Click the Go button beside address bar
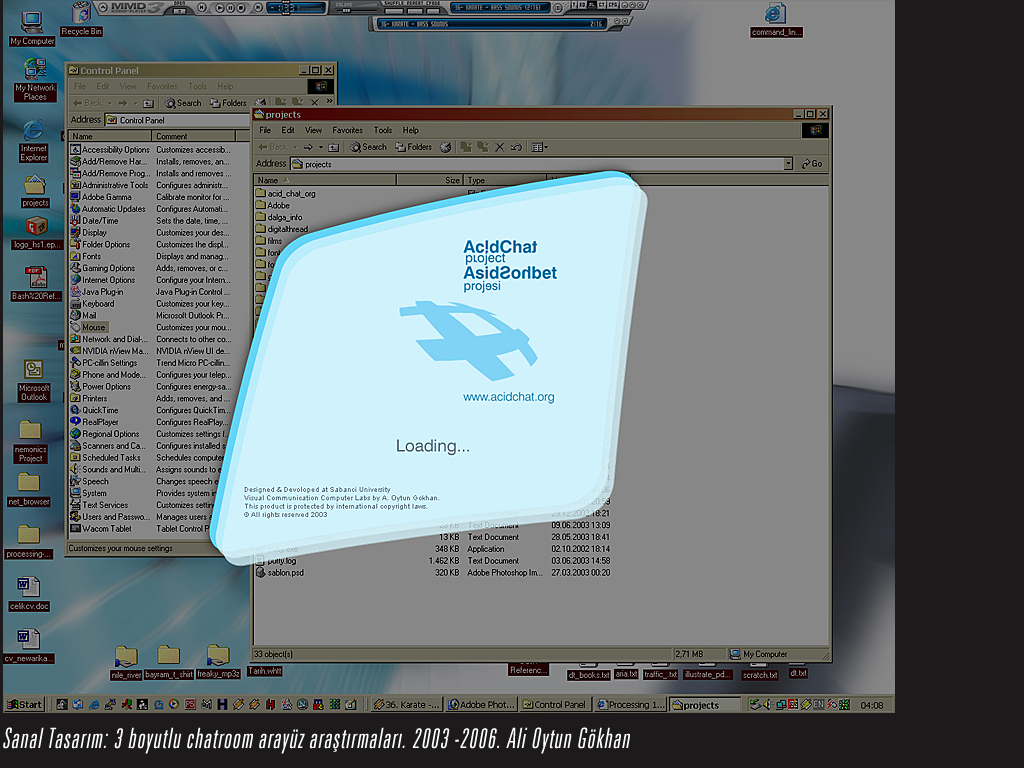Image resolution: width=1024 pixels, height=768 pixels. (811, 164)
